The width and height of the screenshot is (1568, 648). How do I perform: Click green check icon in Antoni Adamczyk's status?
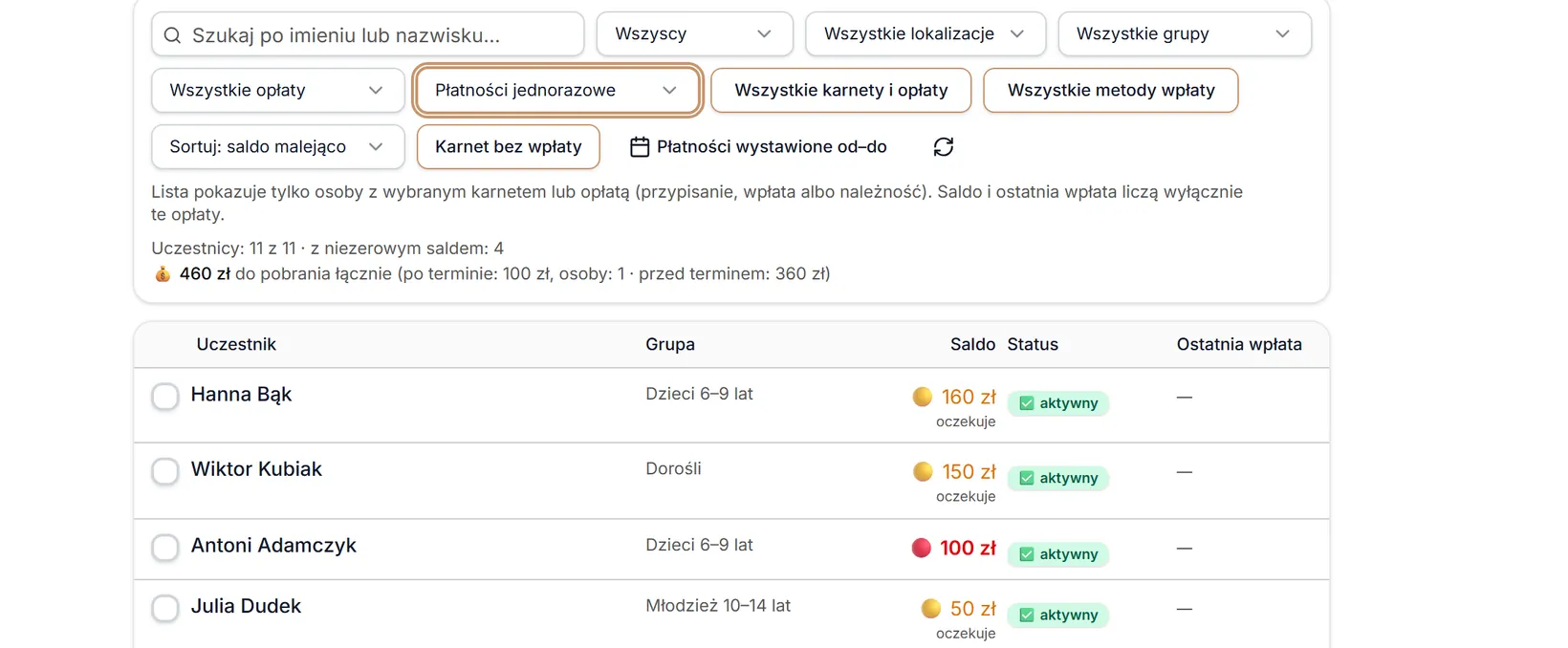click(1027, 554)
